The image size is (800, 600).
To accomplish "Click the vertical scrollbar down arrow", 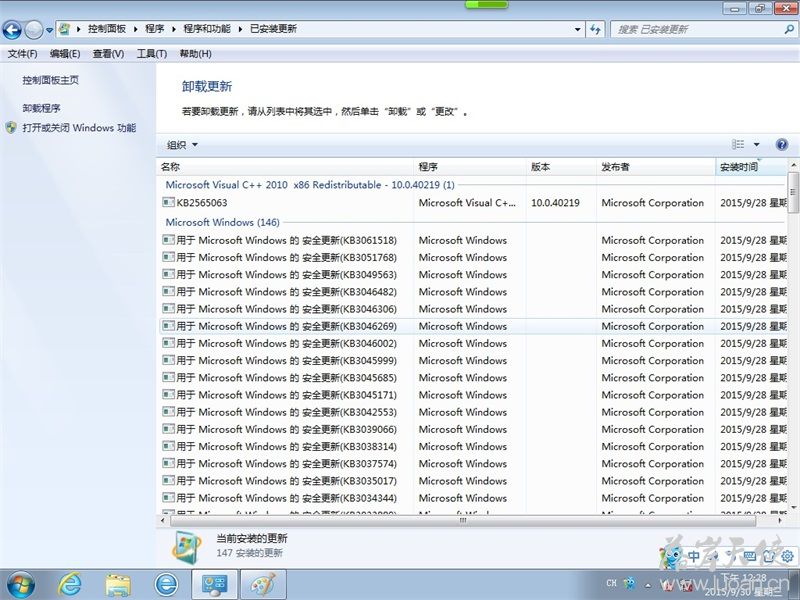I will 793,508.
